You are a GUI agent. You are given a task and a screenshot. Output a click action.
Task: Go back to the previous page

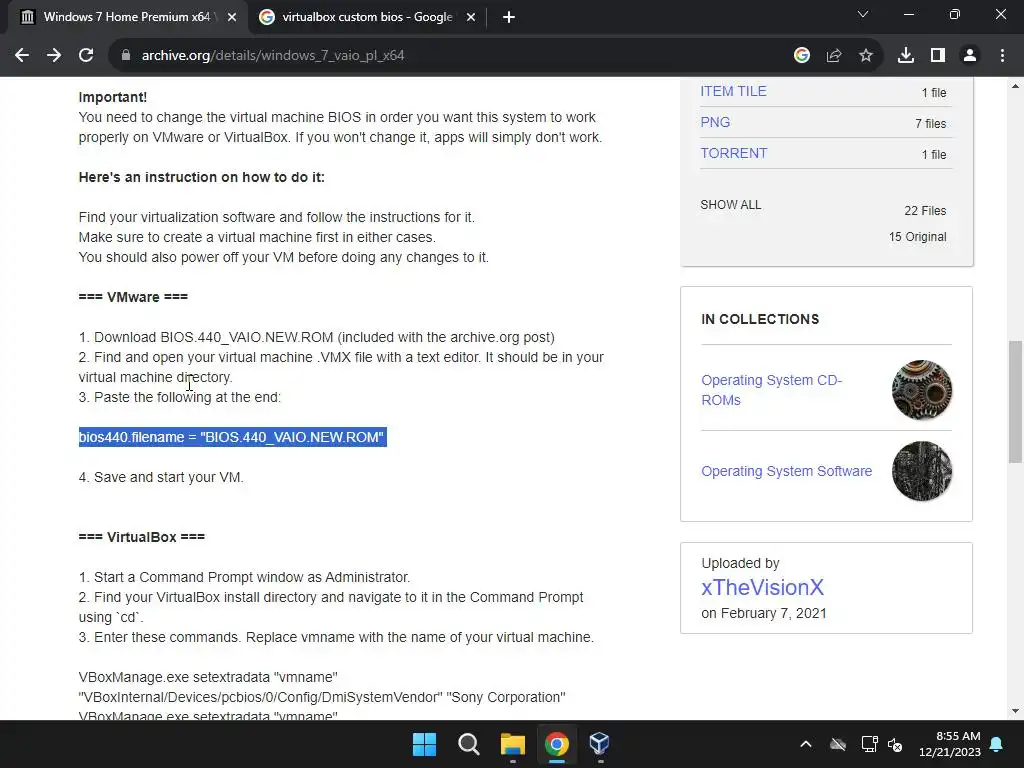pos(22,56)
